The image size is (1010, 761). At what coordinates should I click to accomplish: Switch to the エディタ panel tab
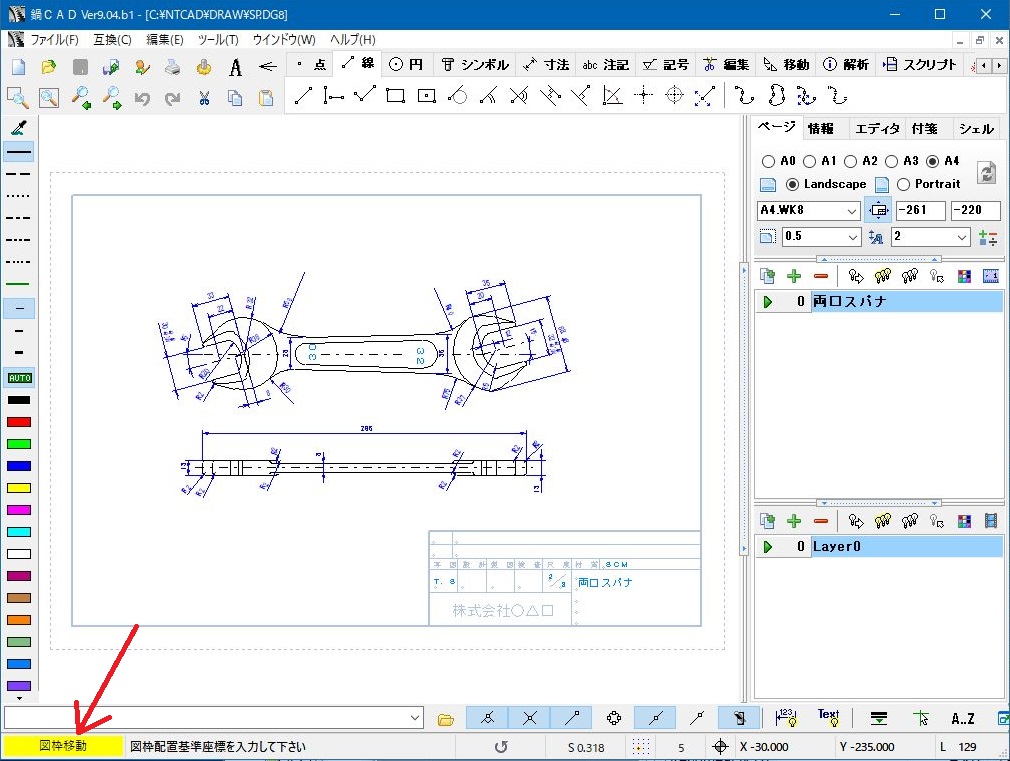[877, 129]
